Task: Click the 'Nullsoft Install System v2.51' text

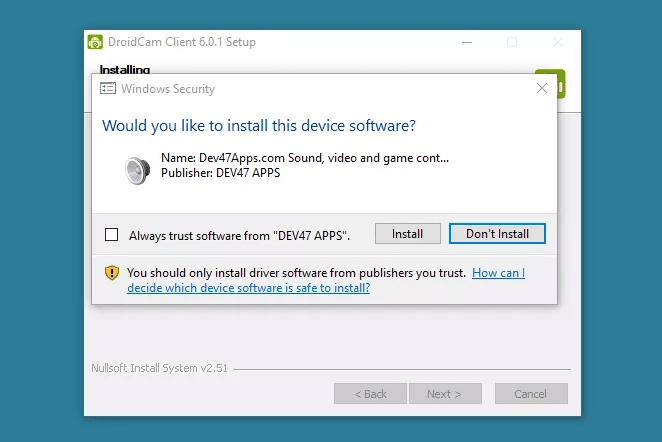Action: point(159,368)
